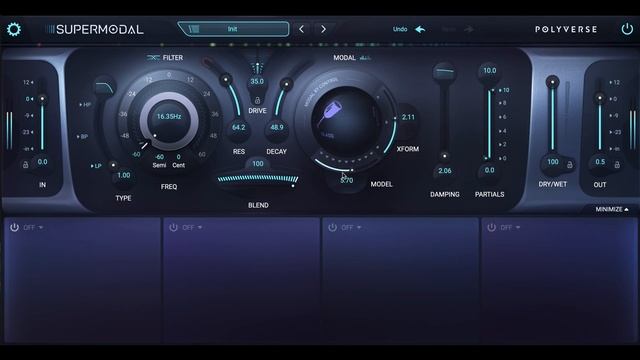
Task: Click the BLEND value 100
Action: (x=258, y=164)
